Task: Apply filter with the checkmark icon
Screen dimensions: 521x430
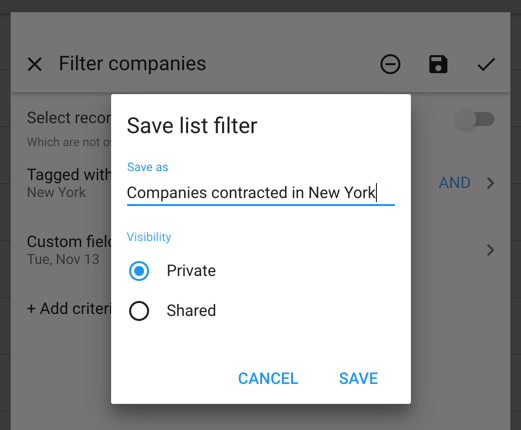Action: tap(486, 64)
